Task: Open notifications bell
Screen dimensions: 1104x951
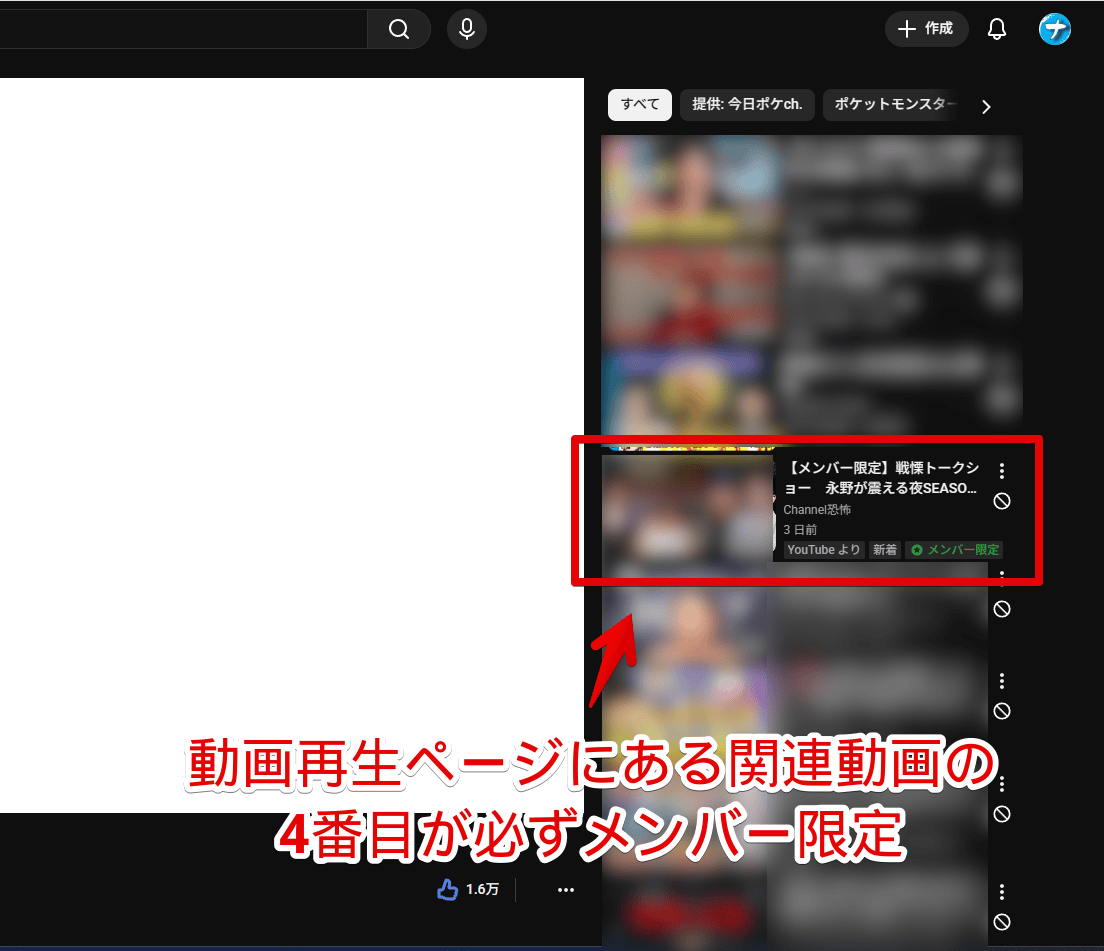Action: click(996, 29)
